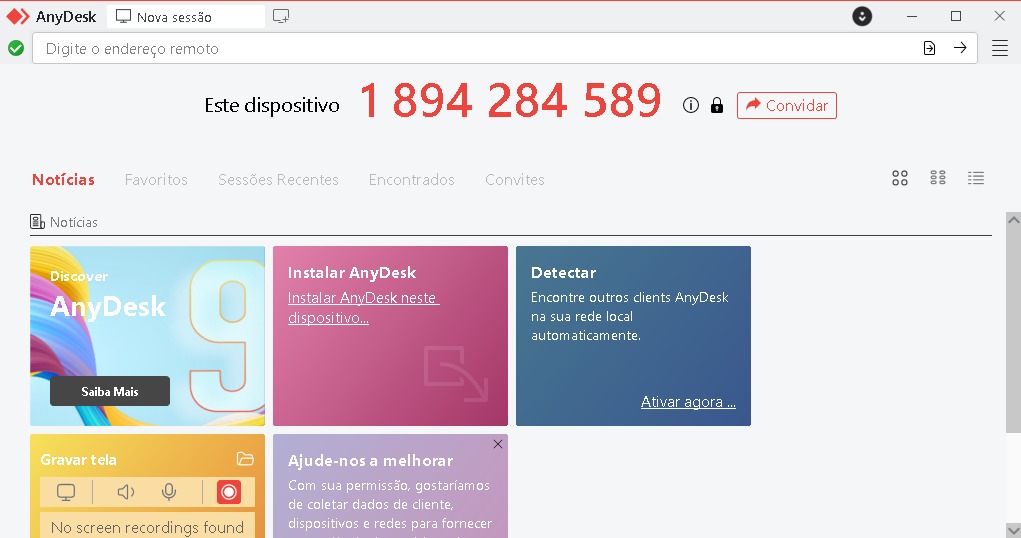Viewport: 1021px width, 538px height.
Task: Click the Gravar tela card title
Action: [x=78, y=460]
